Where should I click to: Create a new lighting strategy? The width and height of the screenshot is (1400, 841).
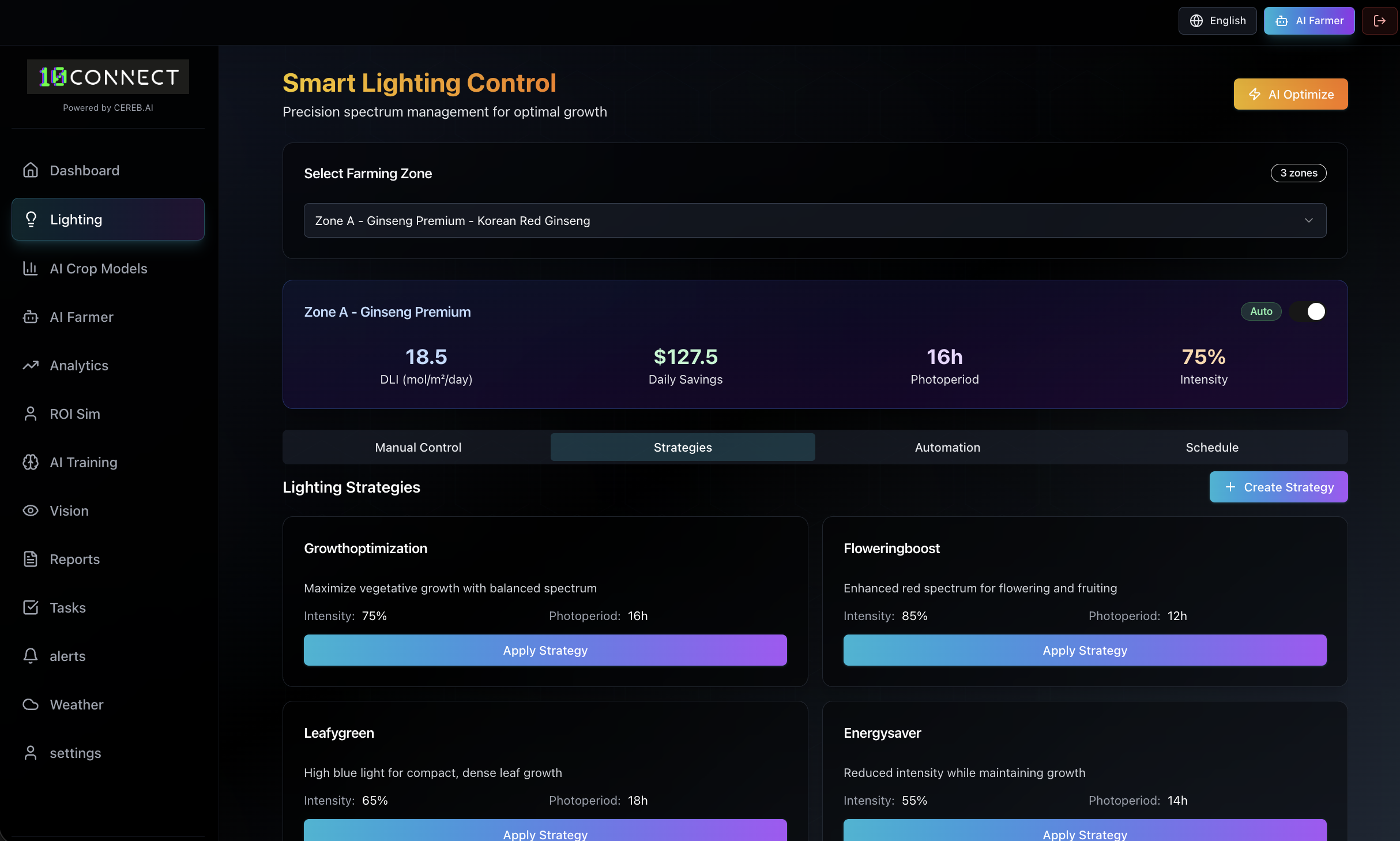coord(1278,487)
